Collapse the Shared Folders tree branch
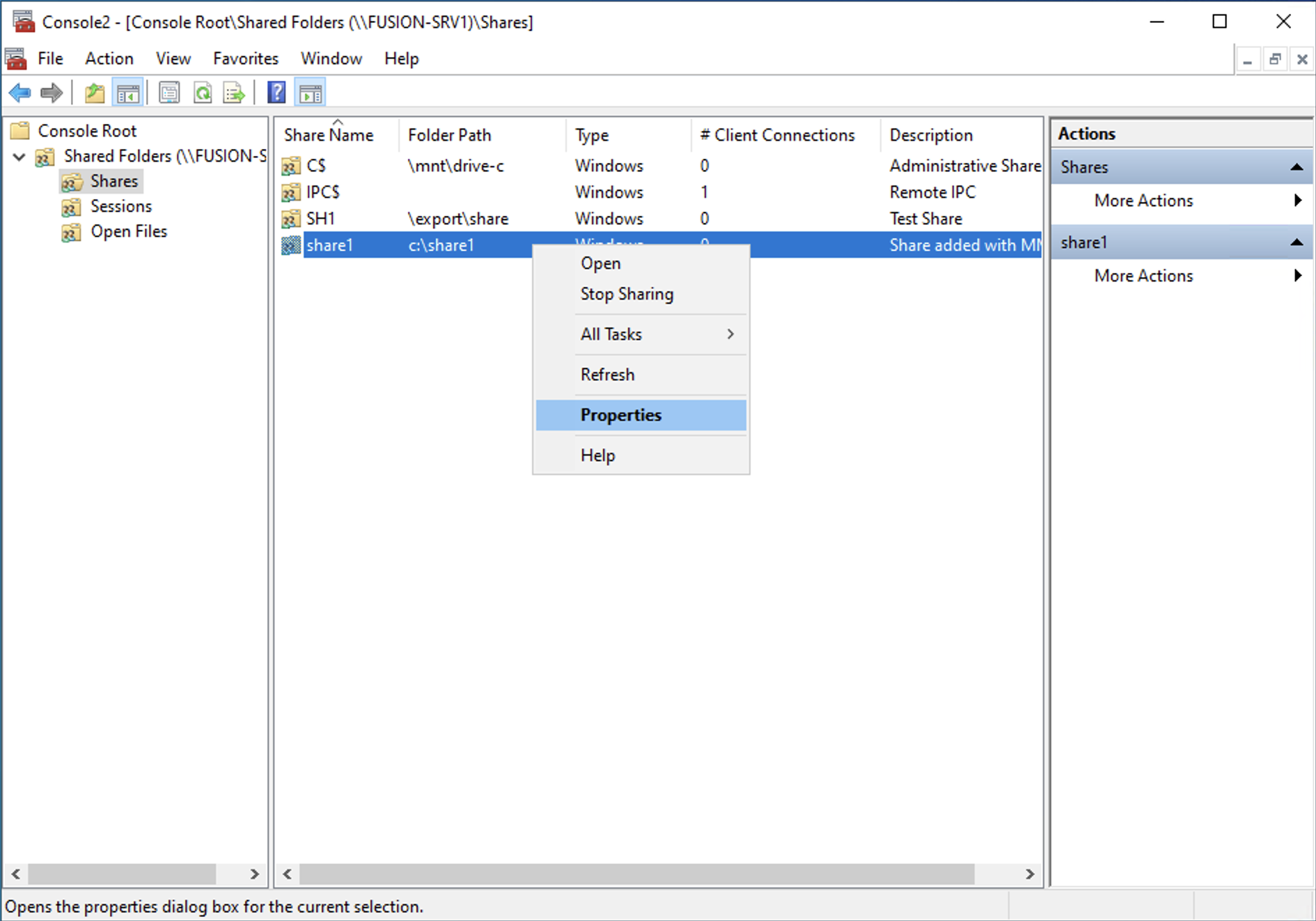This screenshot has height=921, width=1316. click(x=19, y=157)
